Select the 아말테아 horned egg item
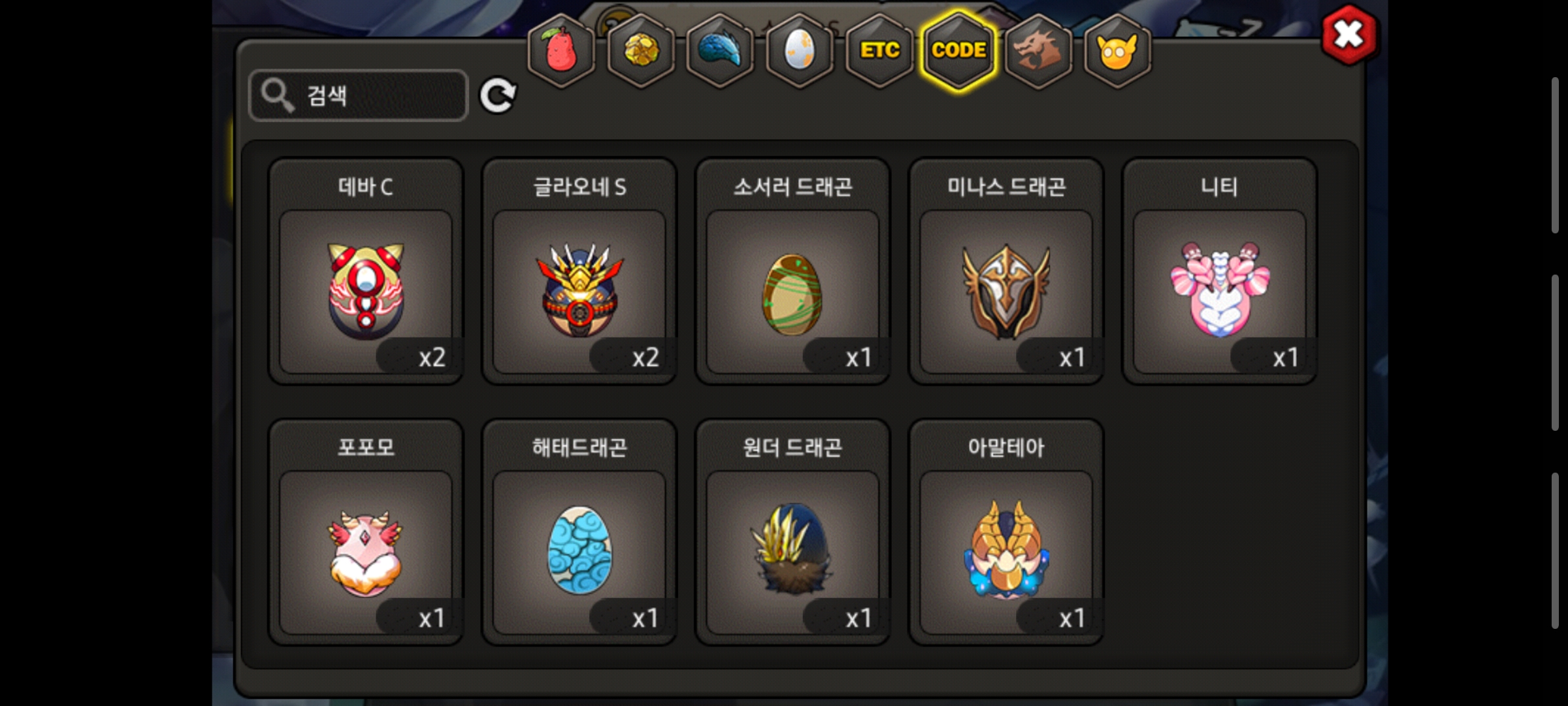The height and width of the screenshot is (706, 1568). 1006,532
